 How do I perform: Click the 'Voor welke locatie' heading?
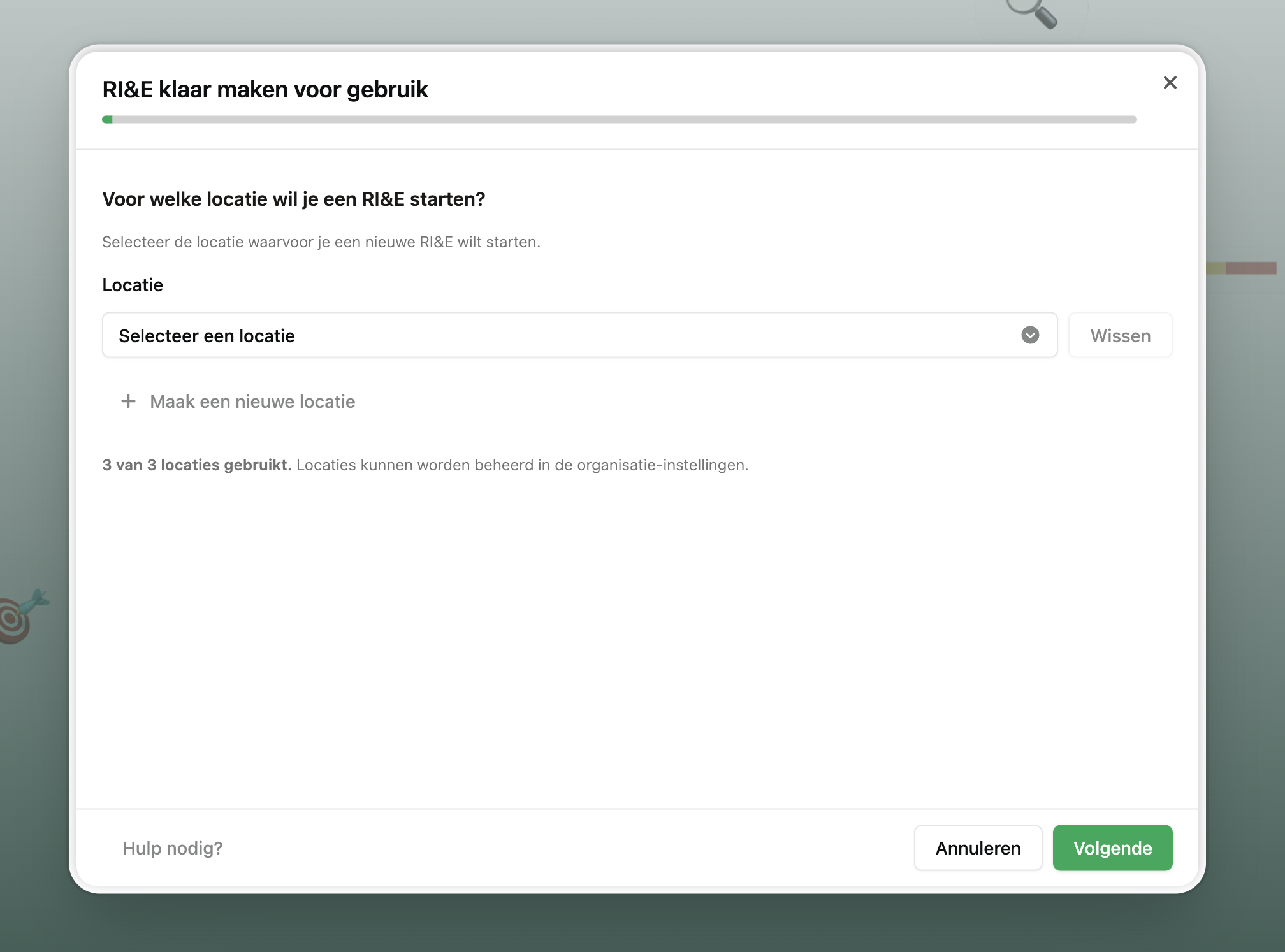pos(293,199)
